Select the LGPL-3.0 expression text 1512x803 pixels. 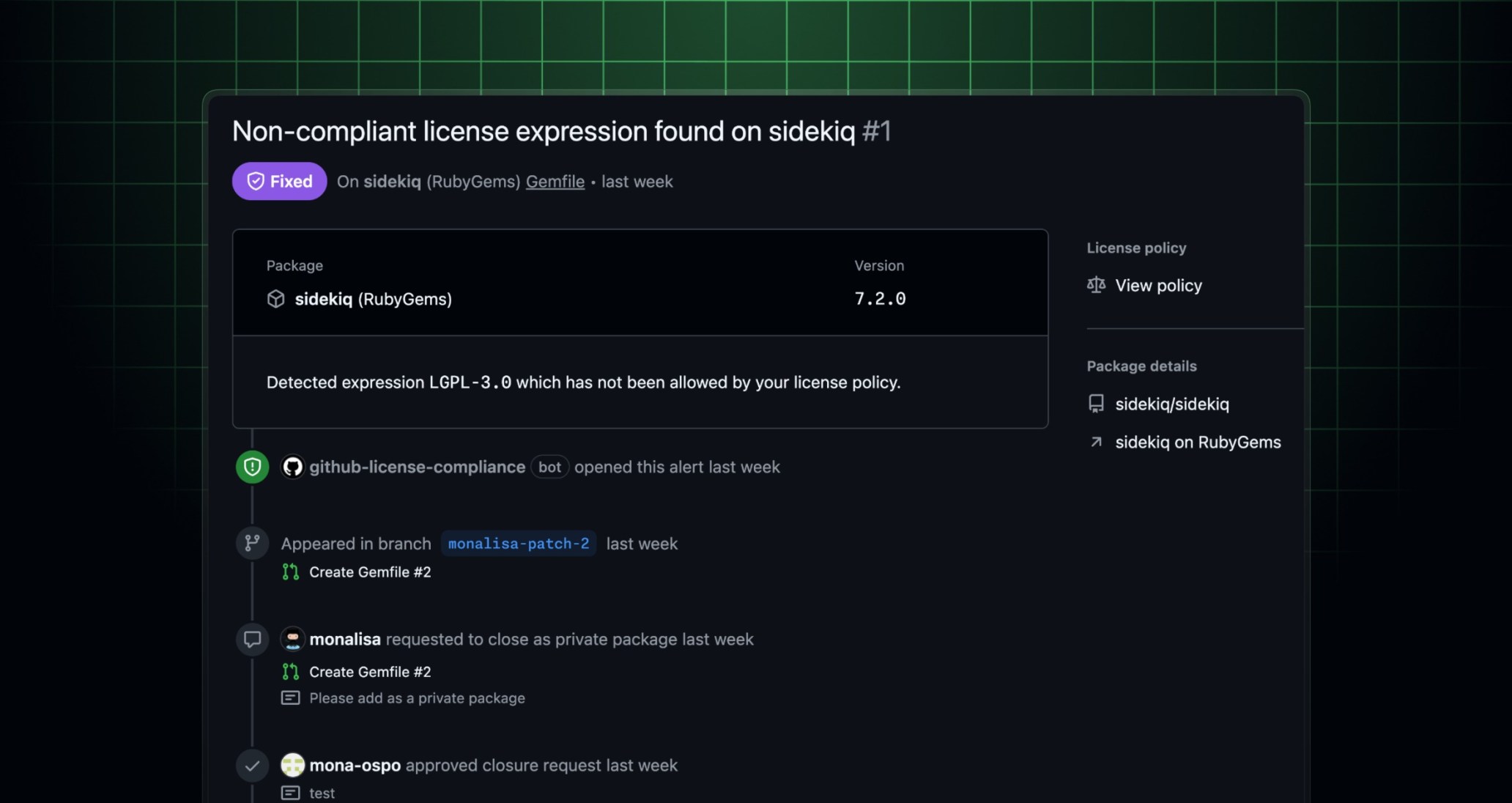[x=470, y=382]
